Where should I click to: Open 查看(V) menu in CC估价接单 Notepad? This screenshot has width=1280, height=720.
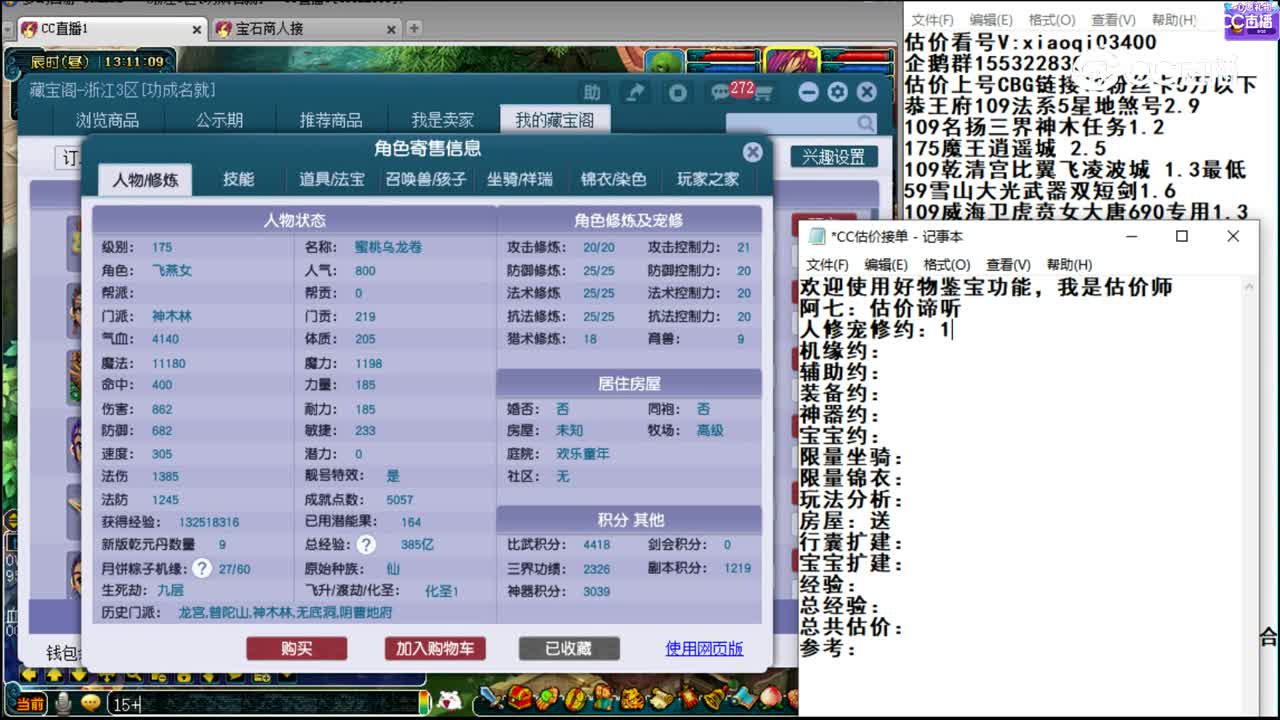1008,264
